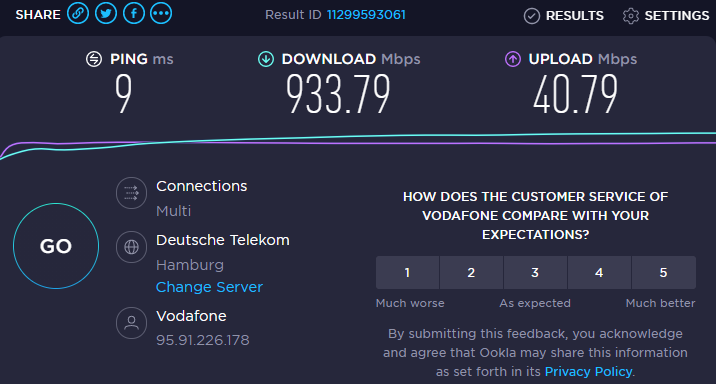Click the Results checkmark icon
This screenshot has width=716, height=384.
[x=532, y=16]
